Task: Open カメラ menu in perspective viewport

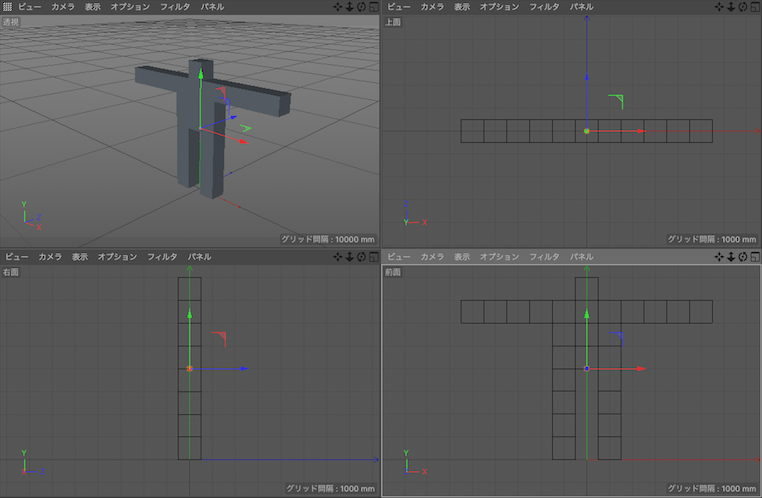Action: [63, 7]
